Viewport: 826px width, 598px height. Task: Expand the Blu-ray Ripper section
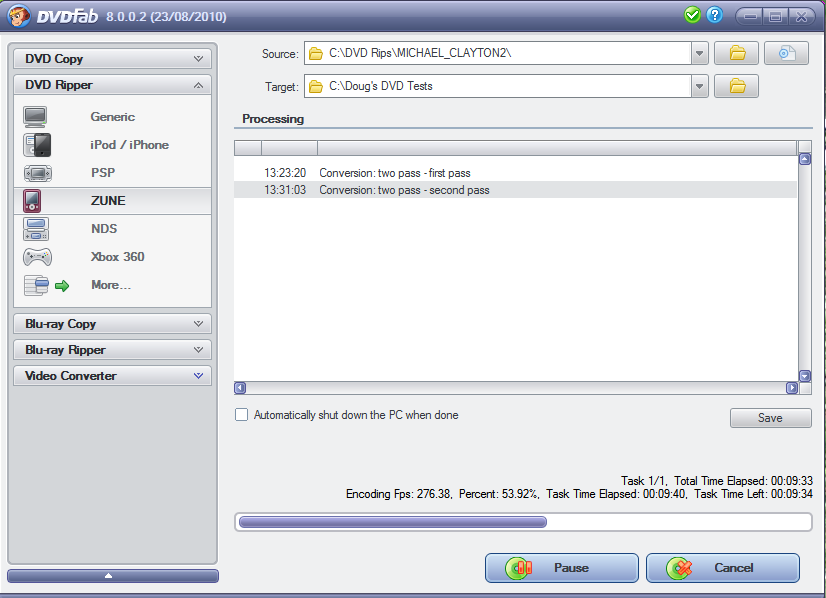coord(112,349)
